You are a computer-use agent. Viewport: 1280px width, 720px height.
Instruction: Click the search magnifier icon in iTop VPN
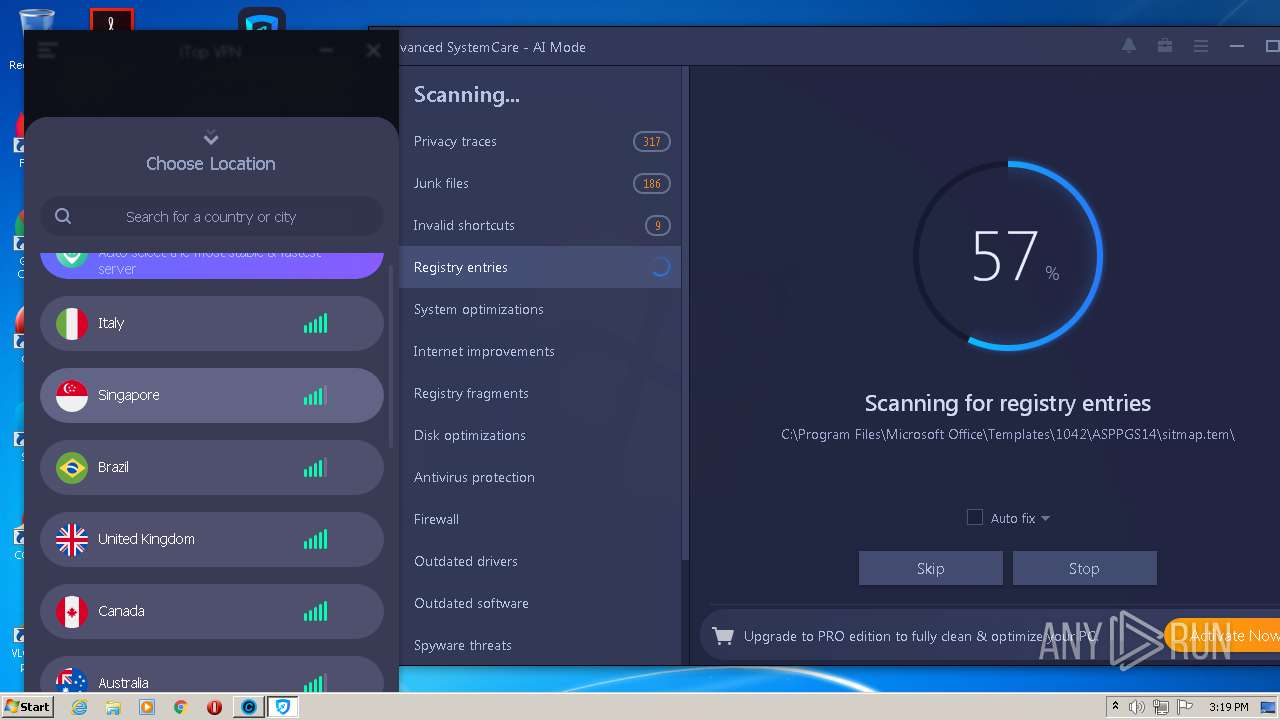pos(63,216)
